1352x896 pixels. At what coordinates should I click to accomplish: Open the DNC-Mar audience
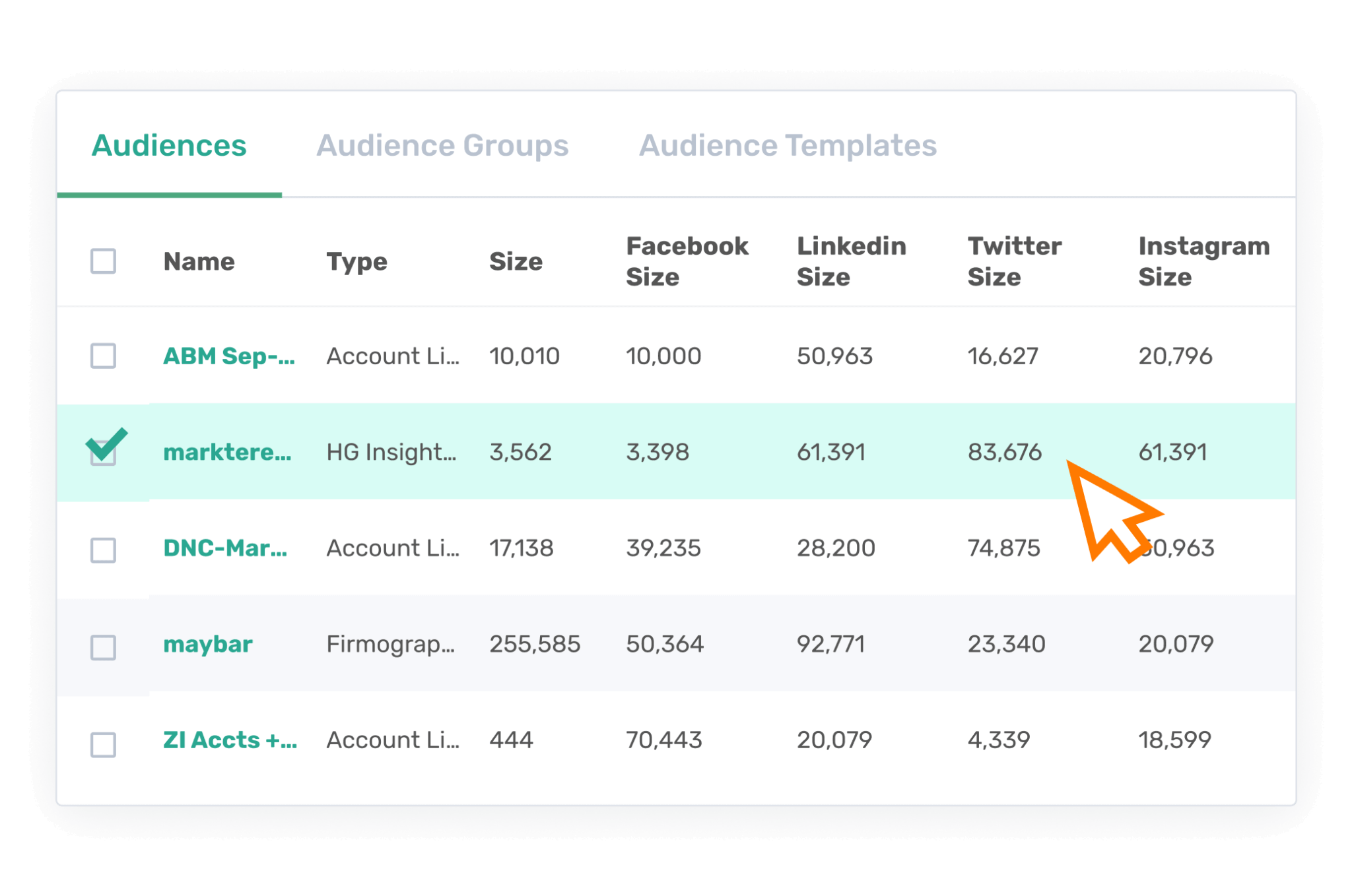228,548
